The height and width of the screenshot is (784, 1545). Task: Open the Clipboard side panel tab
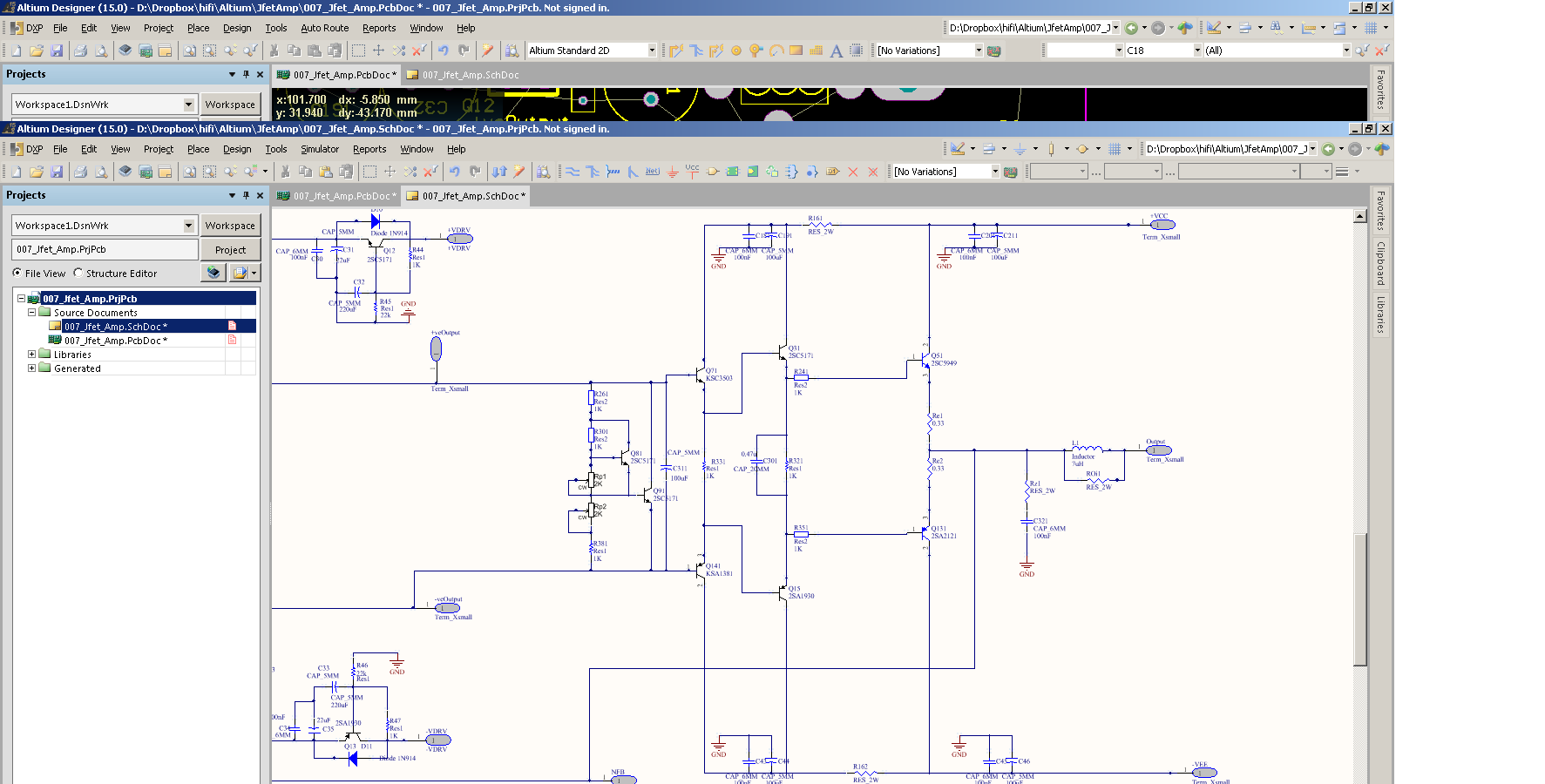[1380, 263]
